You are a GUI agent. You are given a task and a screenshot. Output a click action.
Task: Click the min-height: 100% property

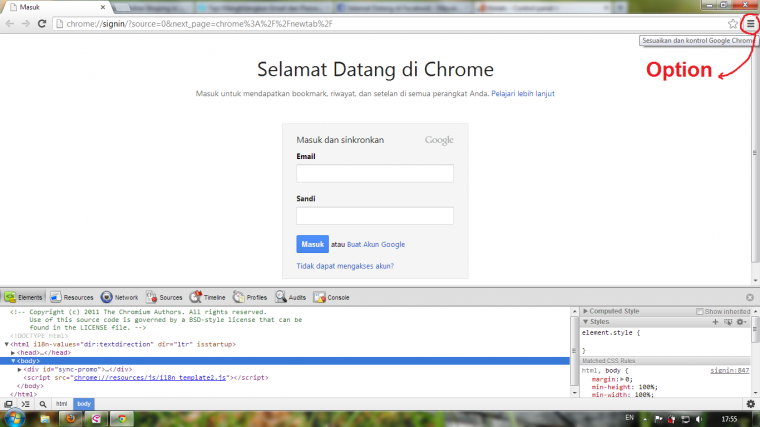625,387
